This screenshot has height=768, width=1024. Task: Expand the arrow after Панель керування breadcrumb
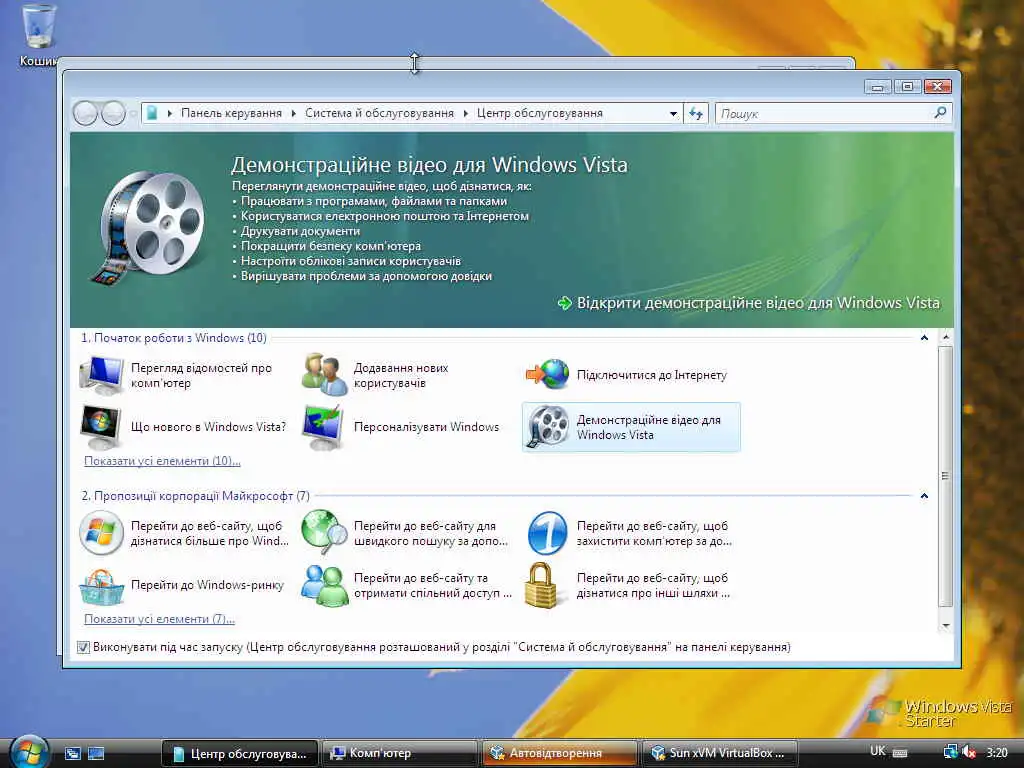coord(293,114)
